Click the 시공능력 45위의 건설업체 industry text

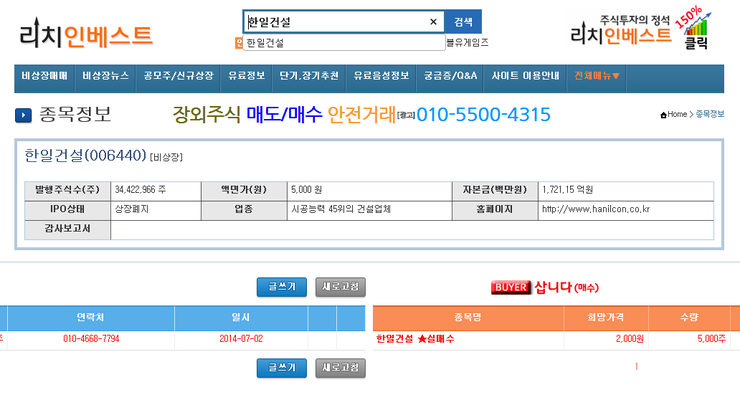[x=341, y=209]
